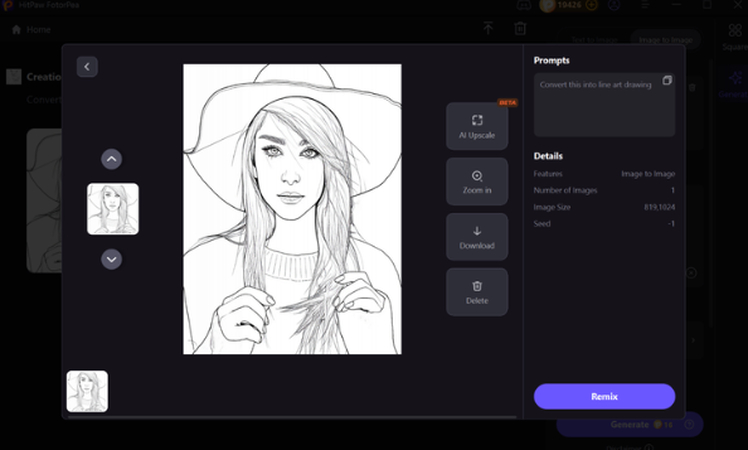Go back using the left arrow button
The width and height of the screenshot is (748, 450).
coord(87,67)
